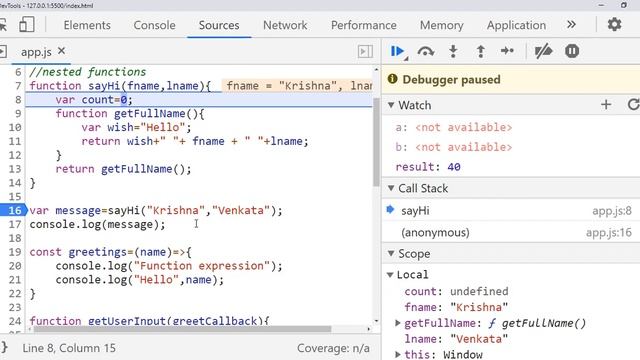Toggle pause on exceptions

572,51
